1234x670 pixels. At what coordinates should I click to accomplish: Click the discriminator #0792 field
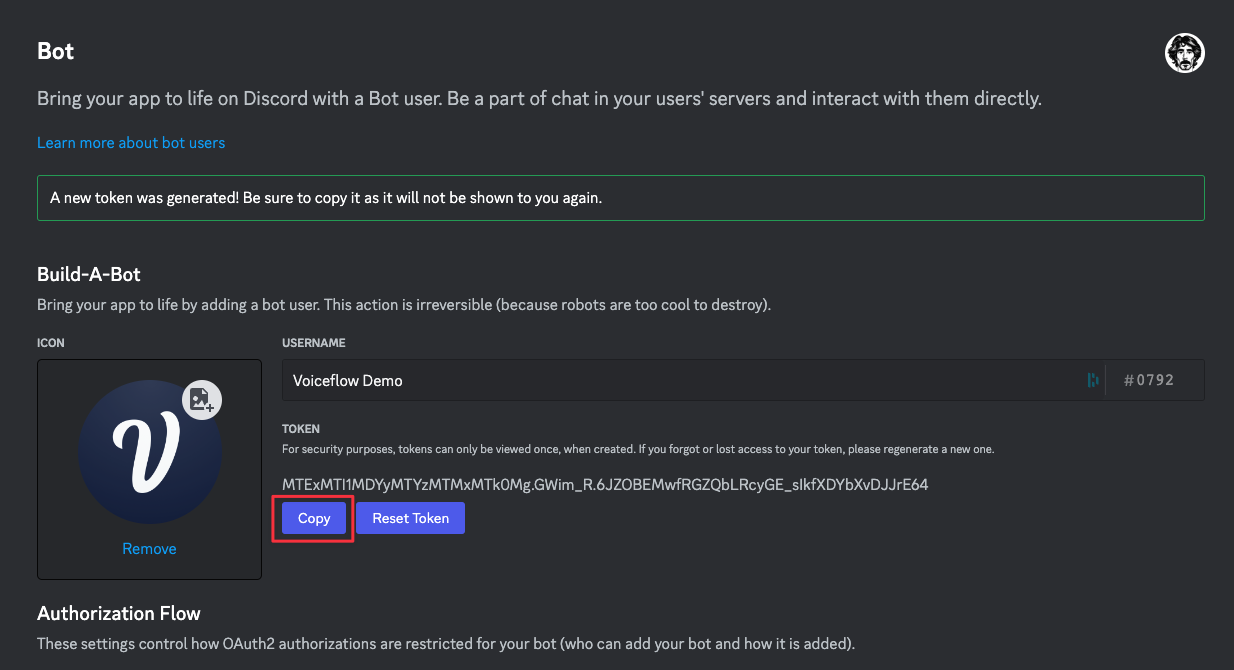coord(1155,380)
